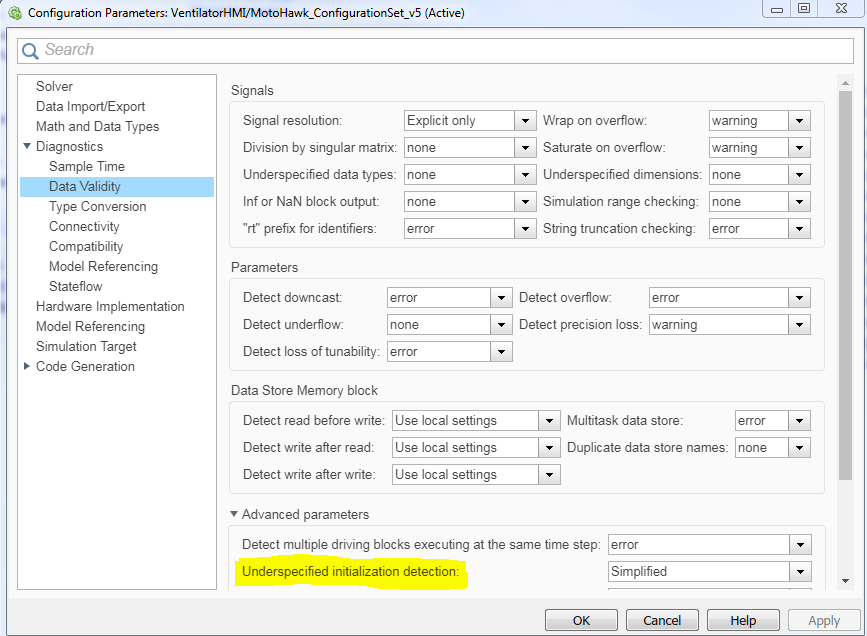This screenshot has width=867, height=636.
Task: Click the grayed-out Apply button
Action: (x=824, y=621)
